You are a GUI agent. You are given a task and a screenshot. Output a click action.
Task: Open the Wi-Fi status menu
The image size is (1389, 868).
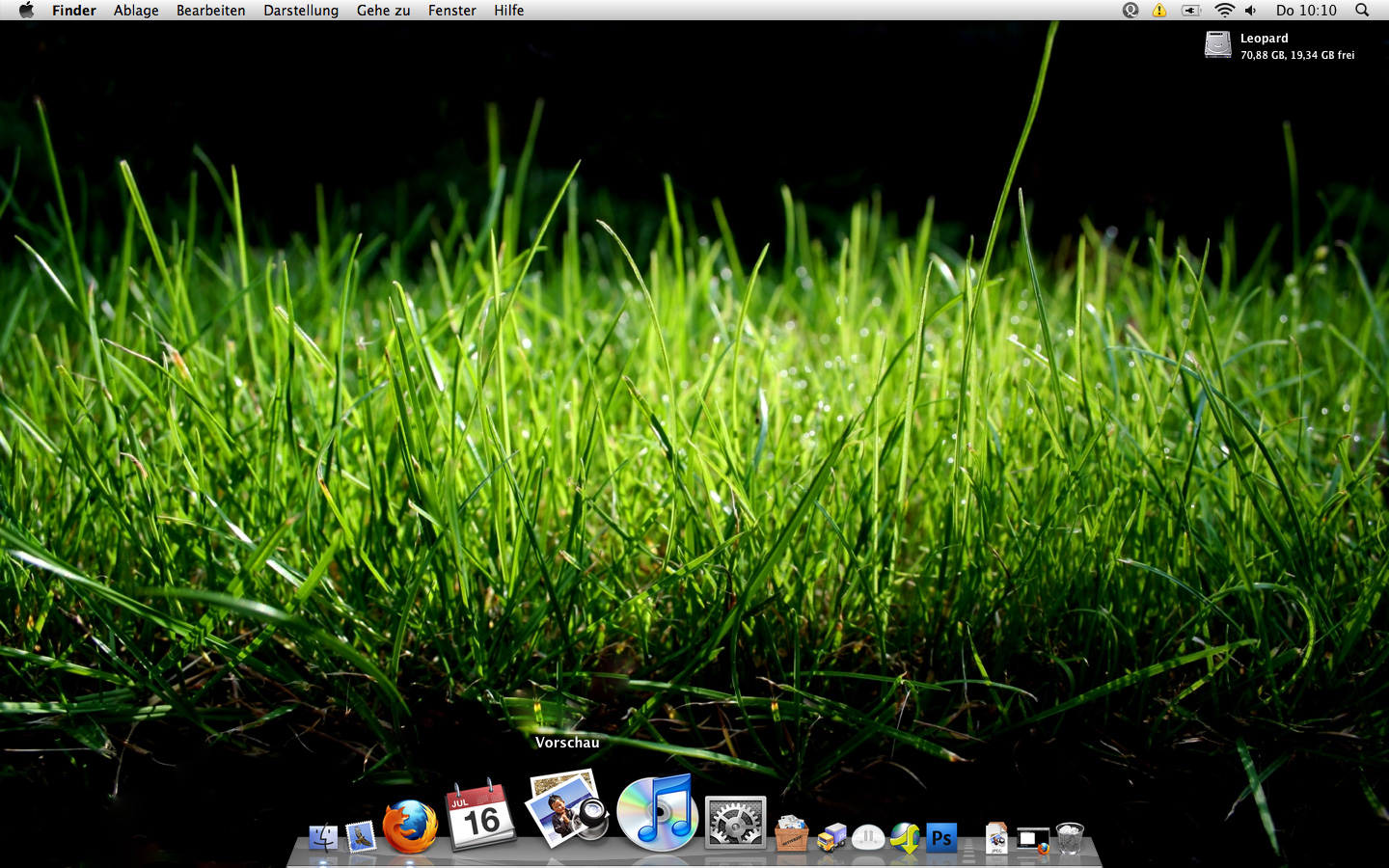1224,11
